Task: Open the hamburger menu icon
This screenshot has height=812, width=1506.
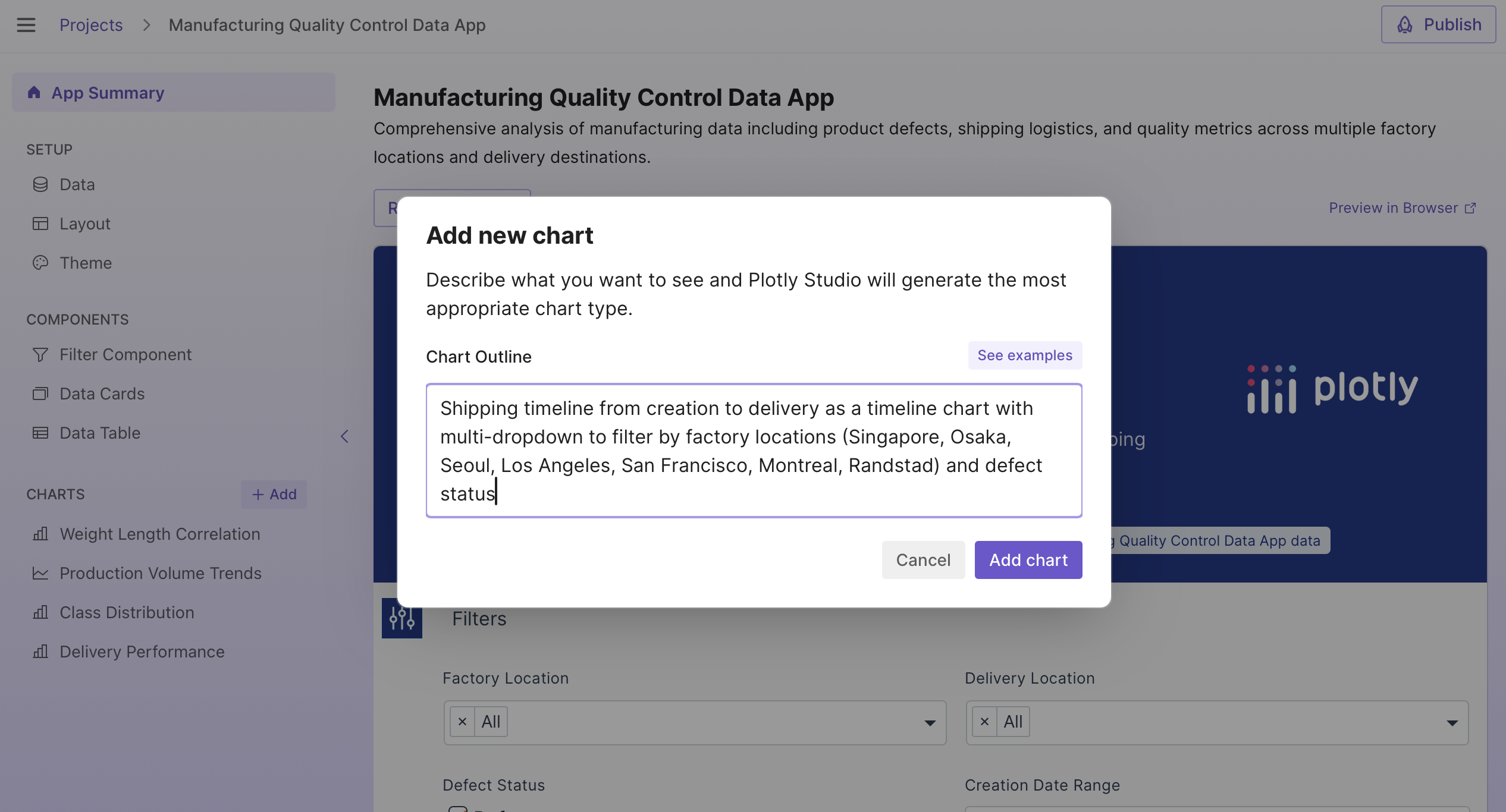Action: [x=26, y=25]
